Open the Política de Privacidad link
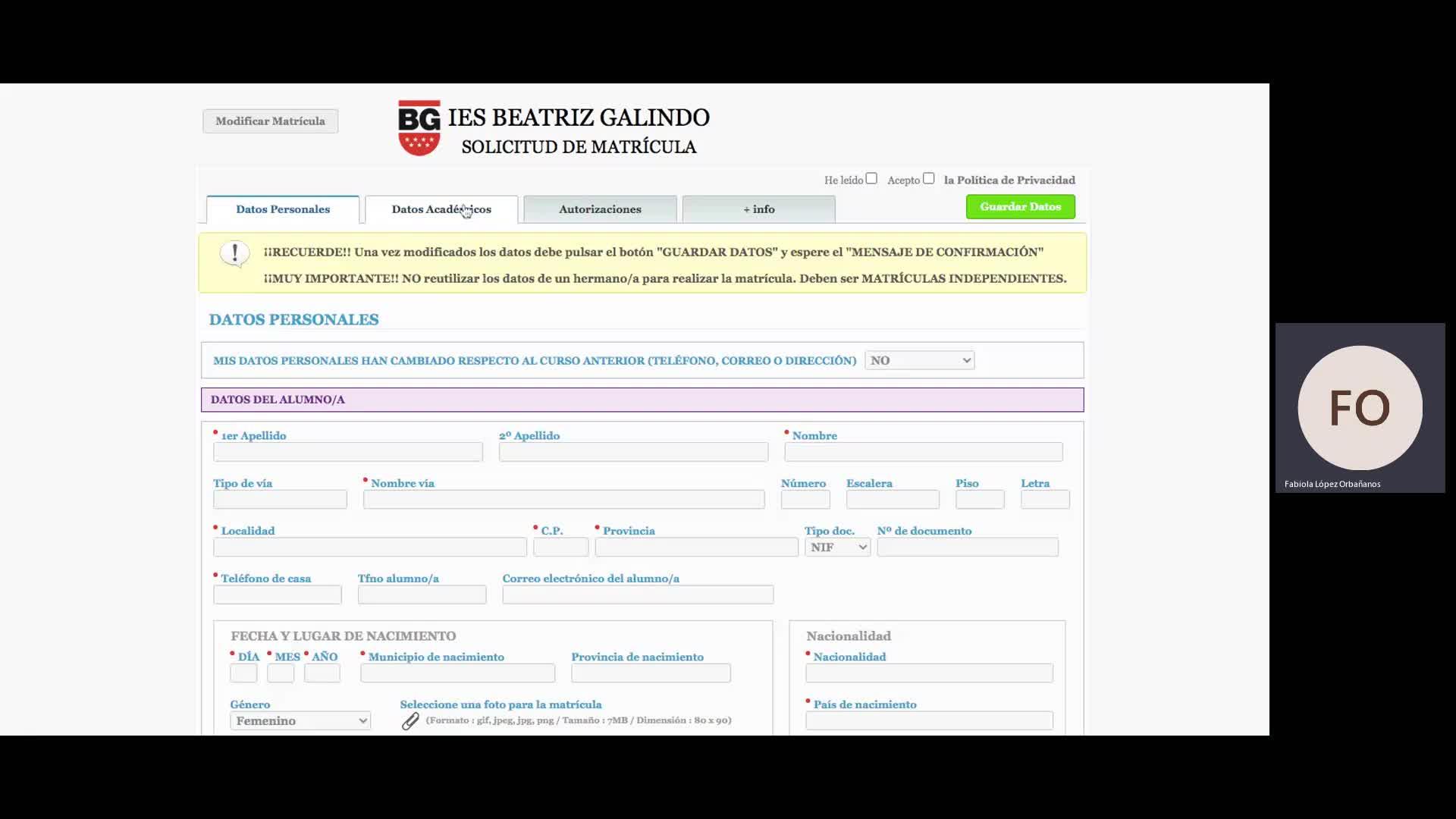The height and width of the screenshot is (819, 1456). (1009, 180)
